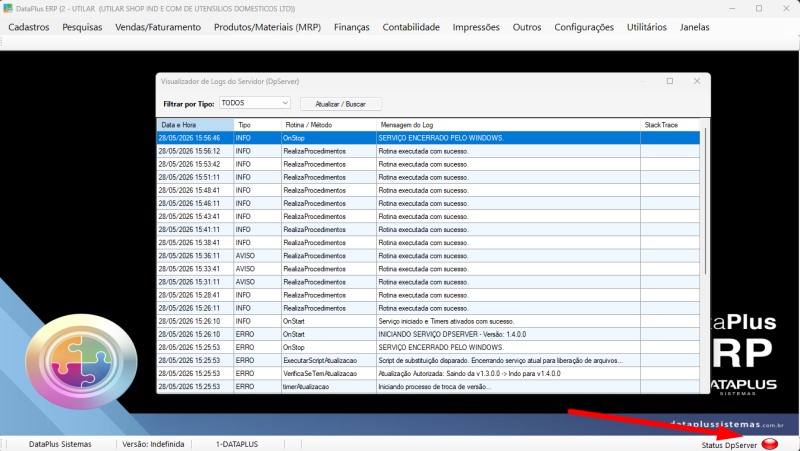The width and height of the screenshot is (800, 451).
Task: Click 'Atualização Autorizada' log message
Action: (469, 373)
